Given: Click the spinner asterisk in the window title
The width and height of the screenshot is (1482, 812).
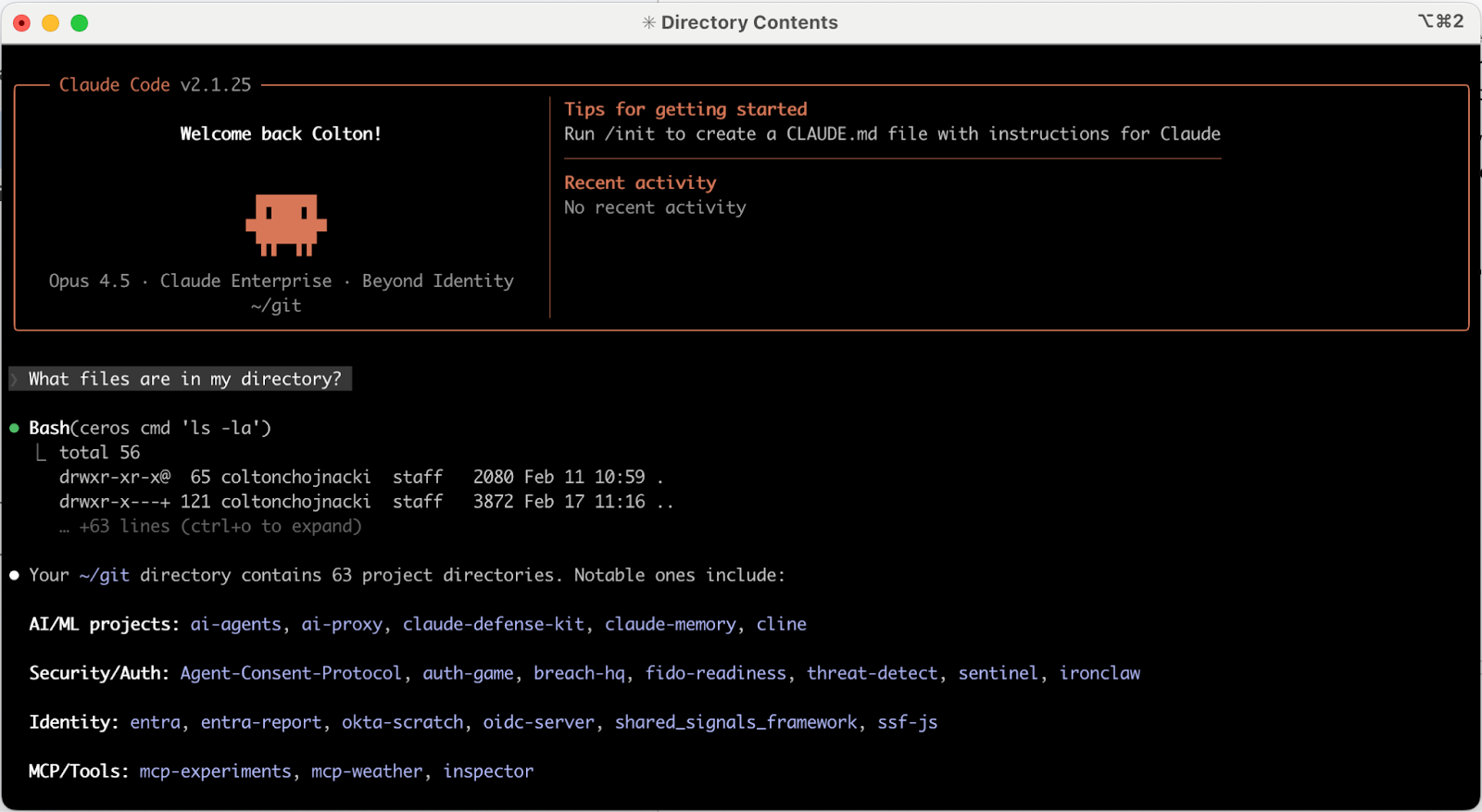Looking at the screenshot, I should tap(648, 22).
